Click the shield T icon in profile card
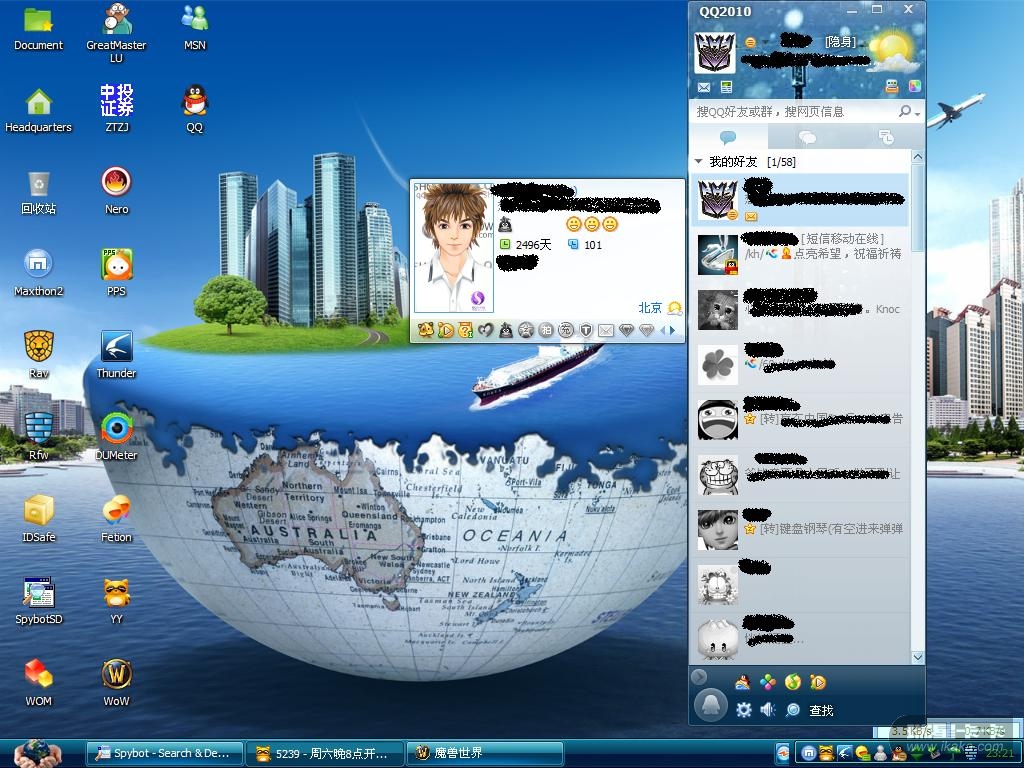1024x768 pixels. [586, 330]
